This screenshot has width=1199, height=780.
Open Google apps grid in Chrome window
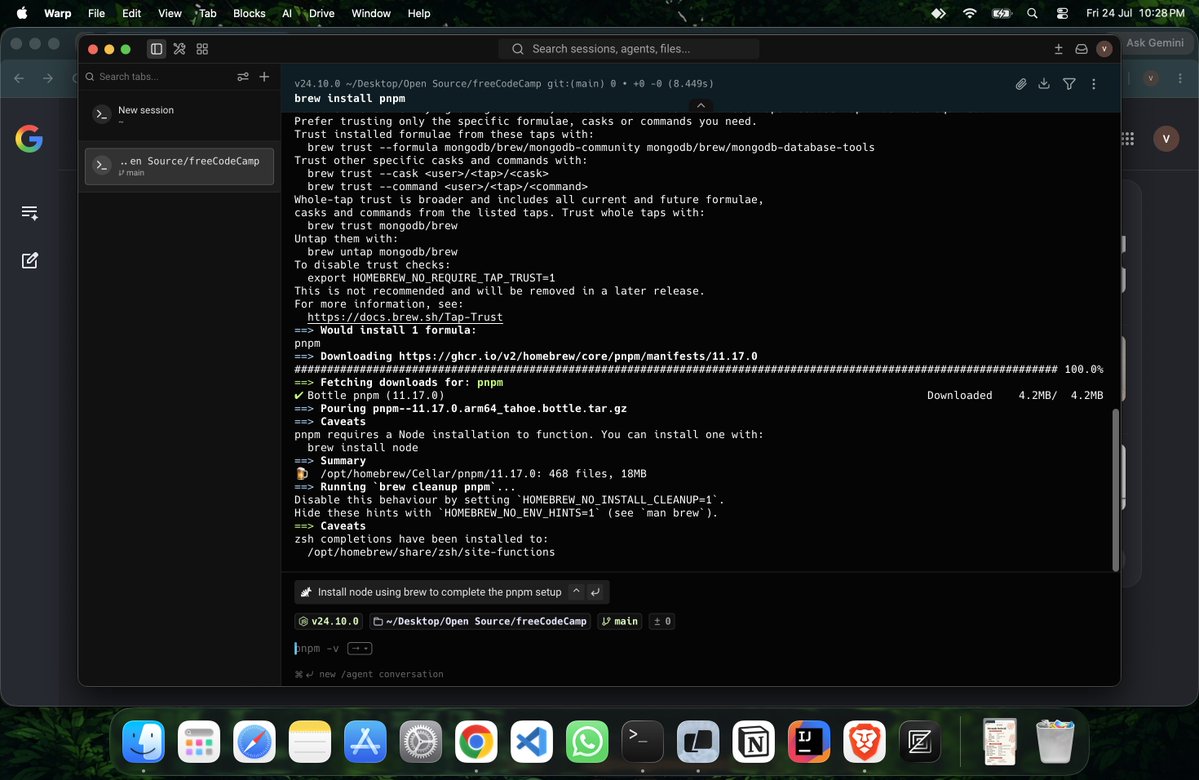tap(1128, 138)
